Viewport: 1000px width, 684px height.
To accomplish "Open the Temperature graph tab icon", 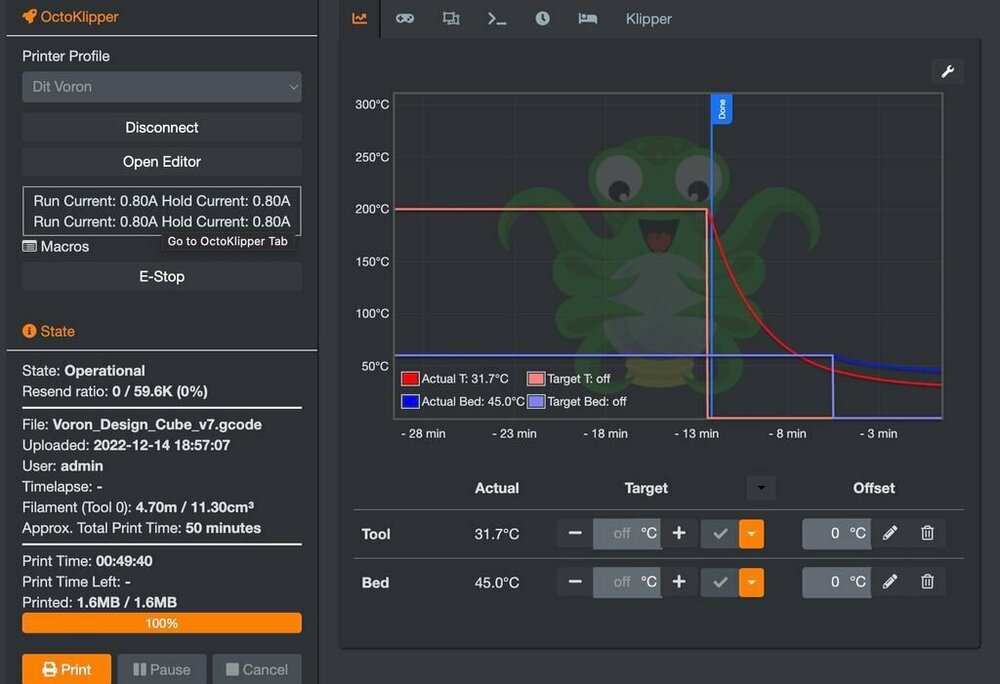I will pyautogui.click(x=360, y=18).
